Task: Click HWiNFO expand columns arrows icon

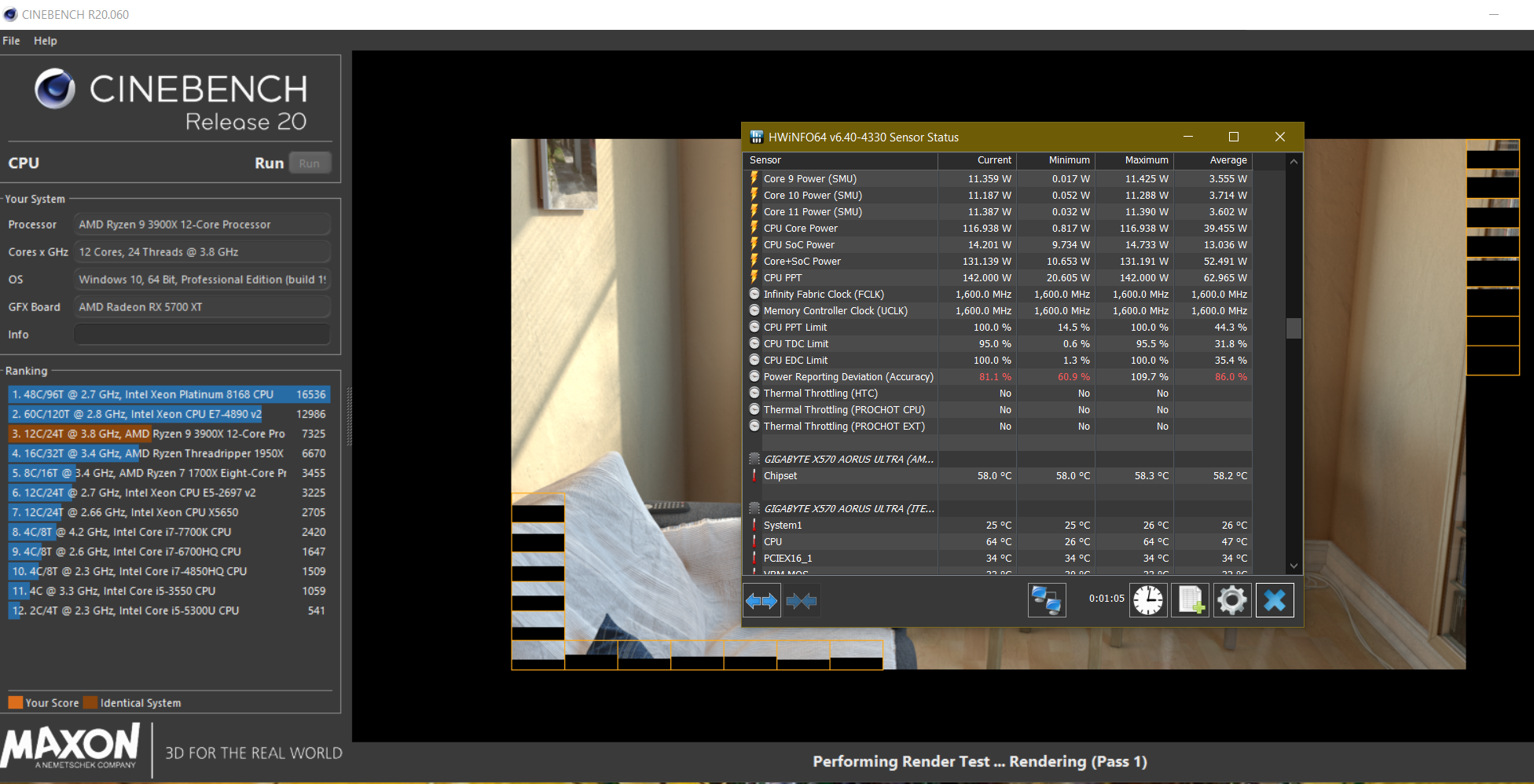Action: coord(761,601)
